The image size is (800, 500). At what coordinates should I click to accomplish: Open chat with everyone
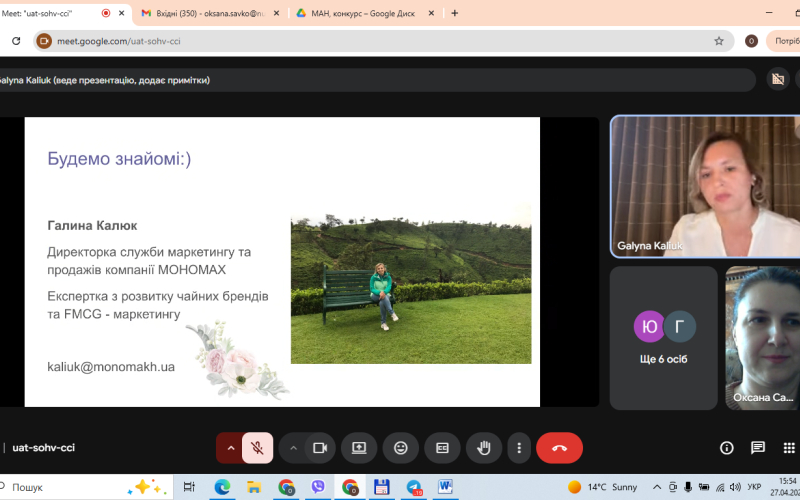pos(758,448)
